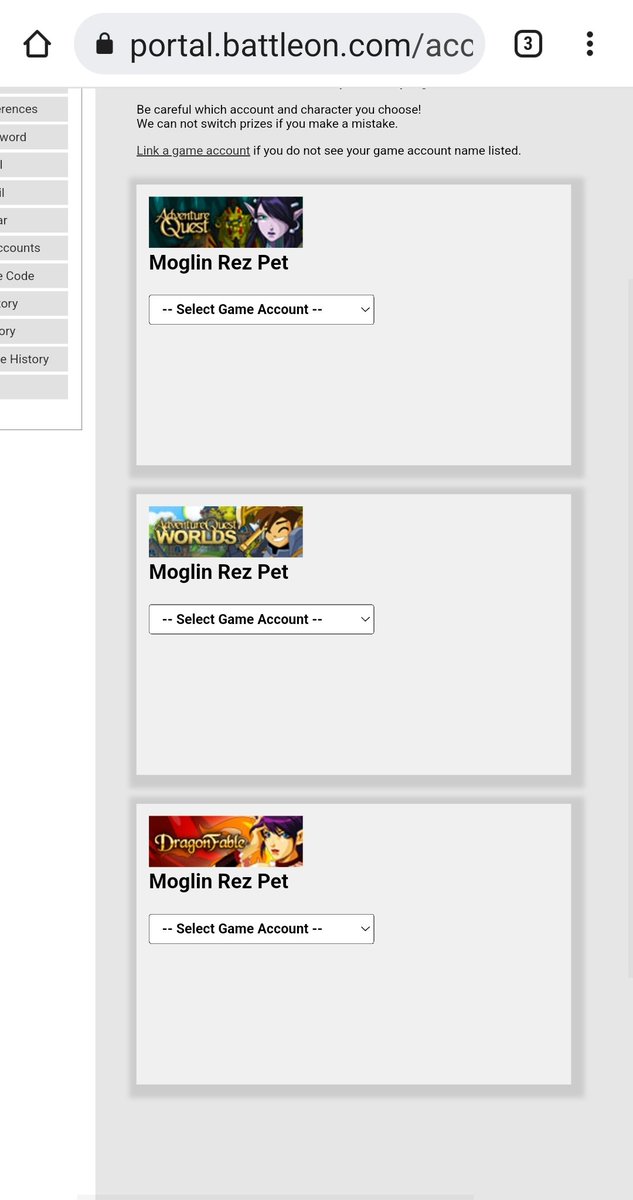The height and width of the screenshot is (1200, 633).
Task: Click the DragonFable banner image
Action: click(226, 841)
